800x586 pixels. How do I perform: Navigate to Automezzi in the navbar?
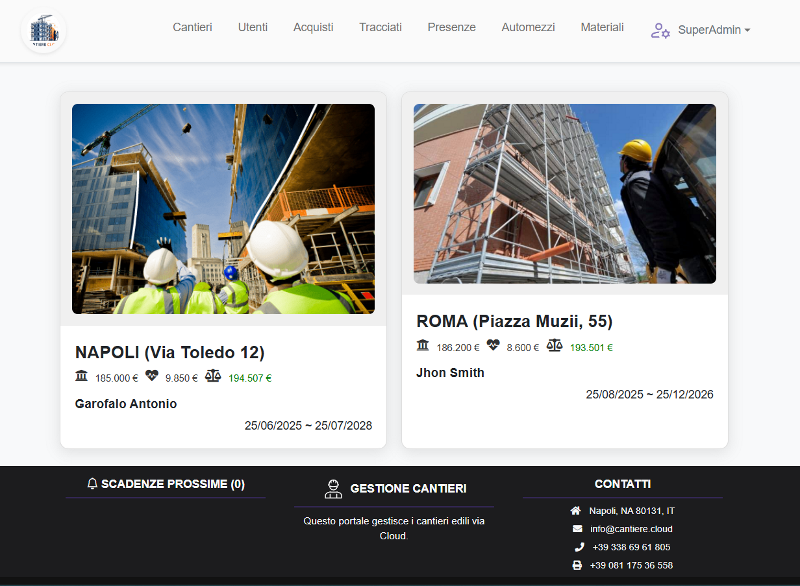coord(528,28)
